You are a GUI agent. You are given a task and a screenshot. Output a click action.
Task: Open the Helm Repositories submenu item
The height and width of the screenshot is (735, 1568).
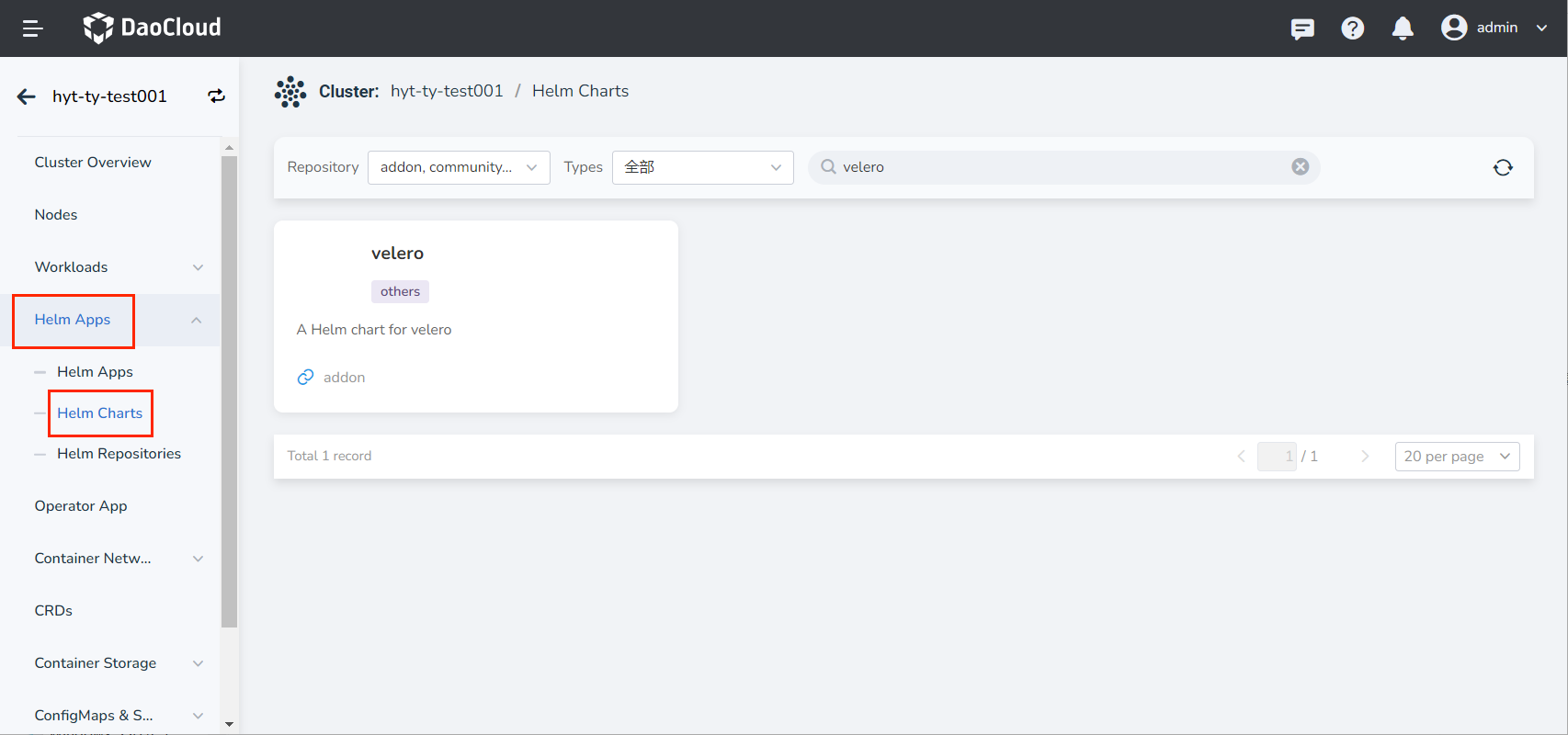coord(119,454)
